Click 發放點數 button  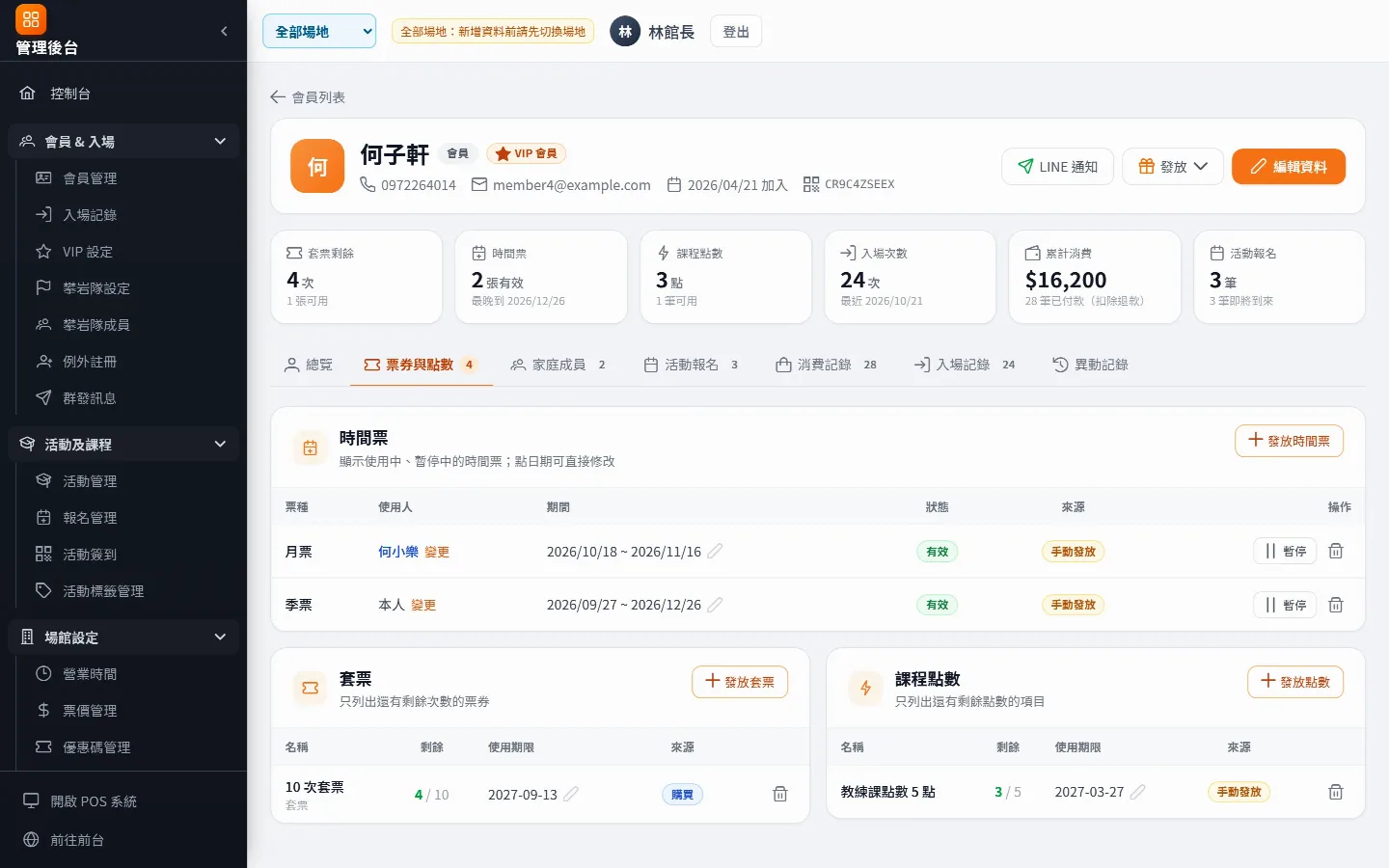1295,682
